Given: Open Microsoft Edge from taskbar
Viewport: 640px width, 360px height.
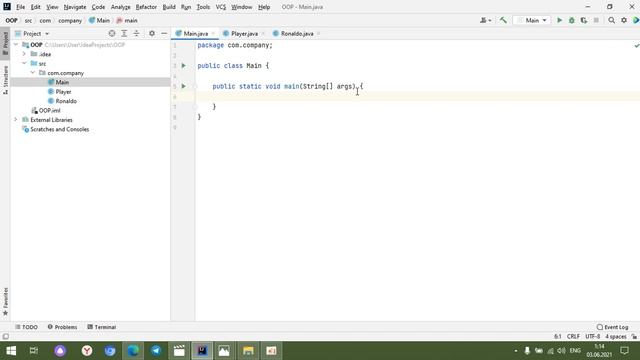Looking at the screenshot, I should click(x=133, y=351).
